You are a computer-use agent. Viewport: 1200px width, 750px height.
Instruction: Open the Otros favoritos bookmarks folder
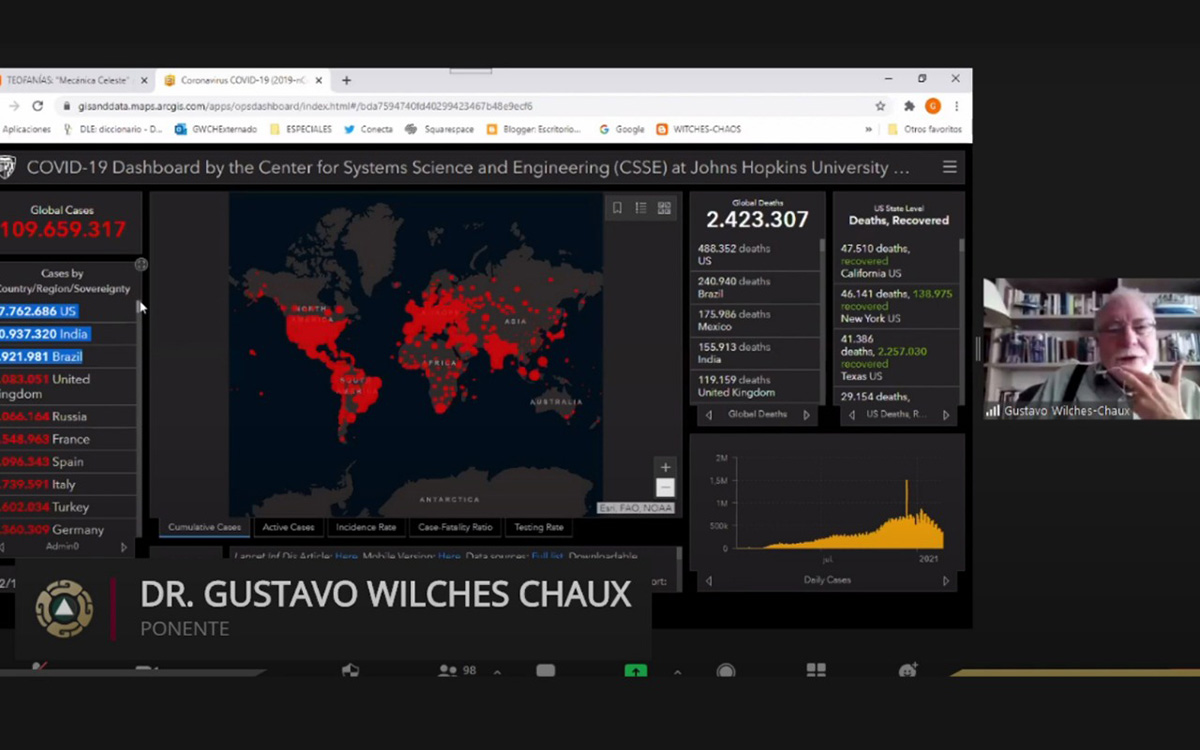point(925,129)
